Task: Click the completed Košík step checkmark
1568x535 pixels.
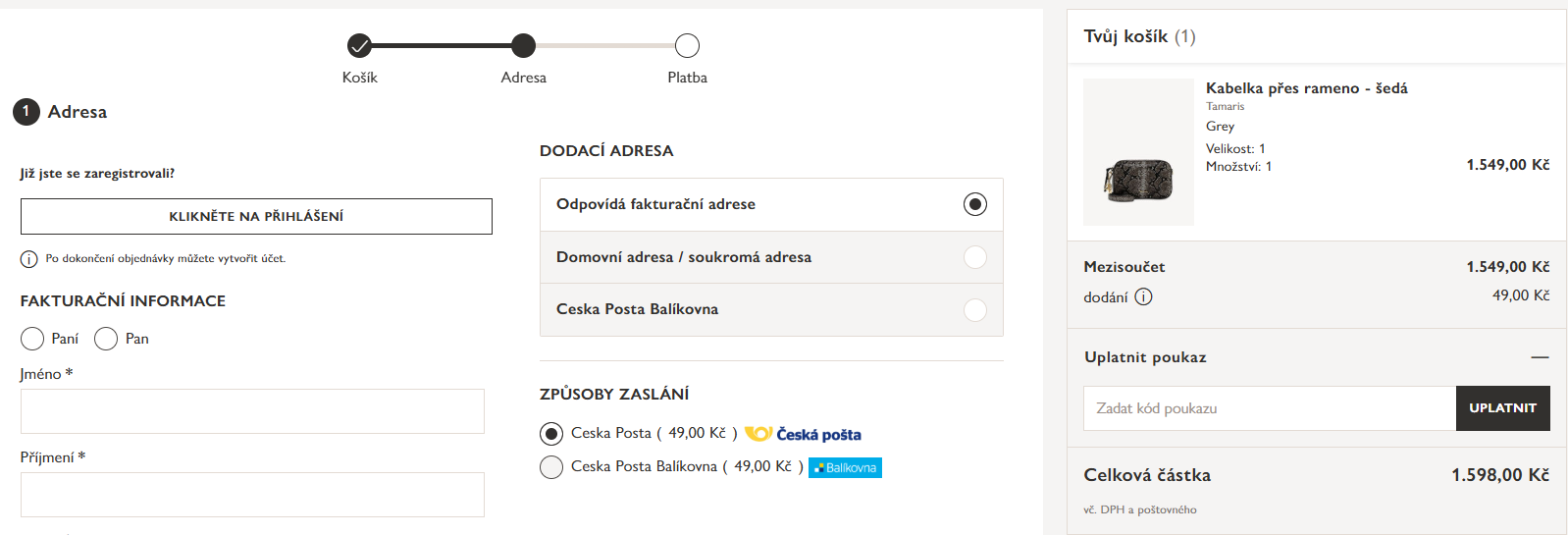Action: coord(360,45)
